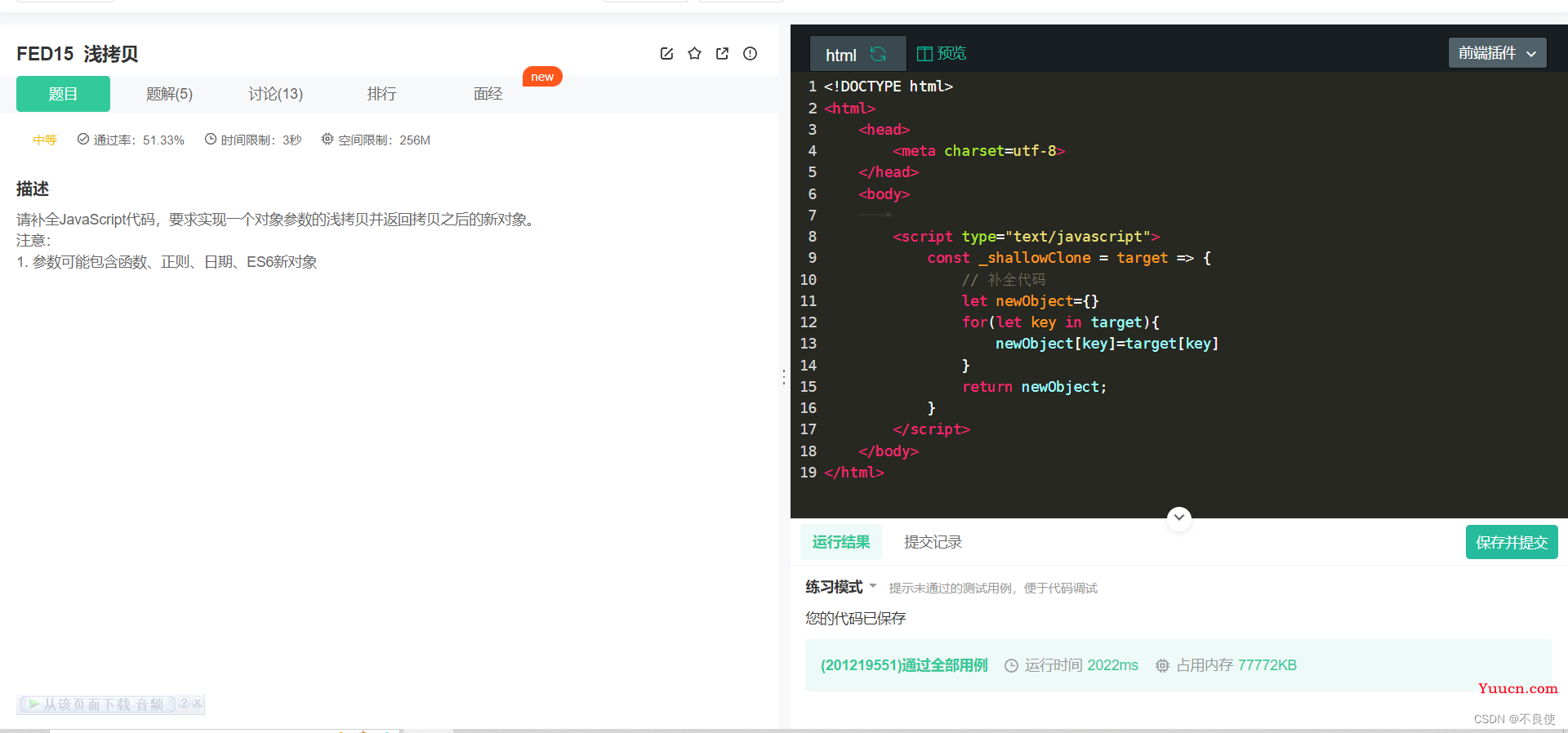Open the 讨论(13) tab
Image resolution: width=1568 pixels, height=733 pixels.
pyautogui.click(x=275, y=94)
